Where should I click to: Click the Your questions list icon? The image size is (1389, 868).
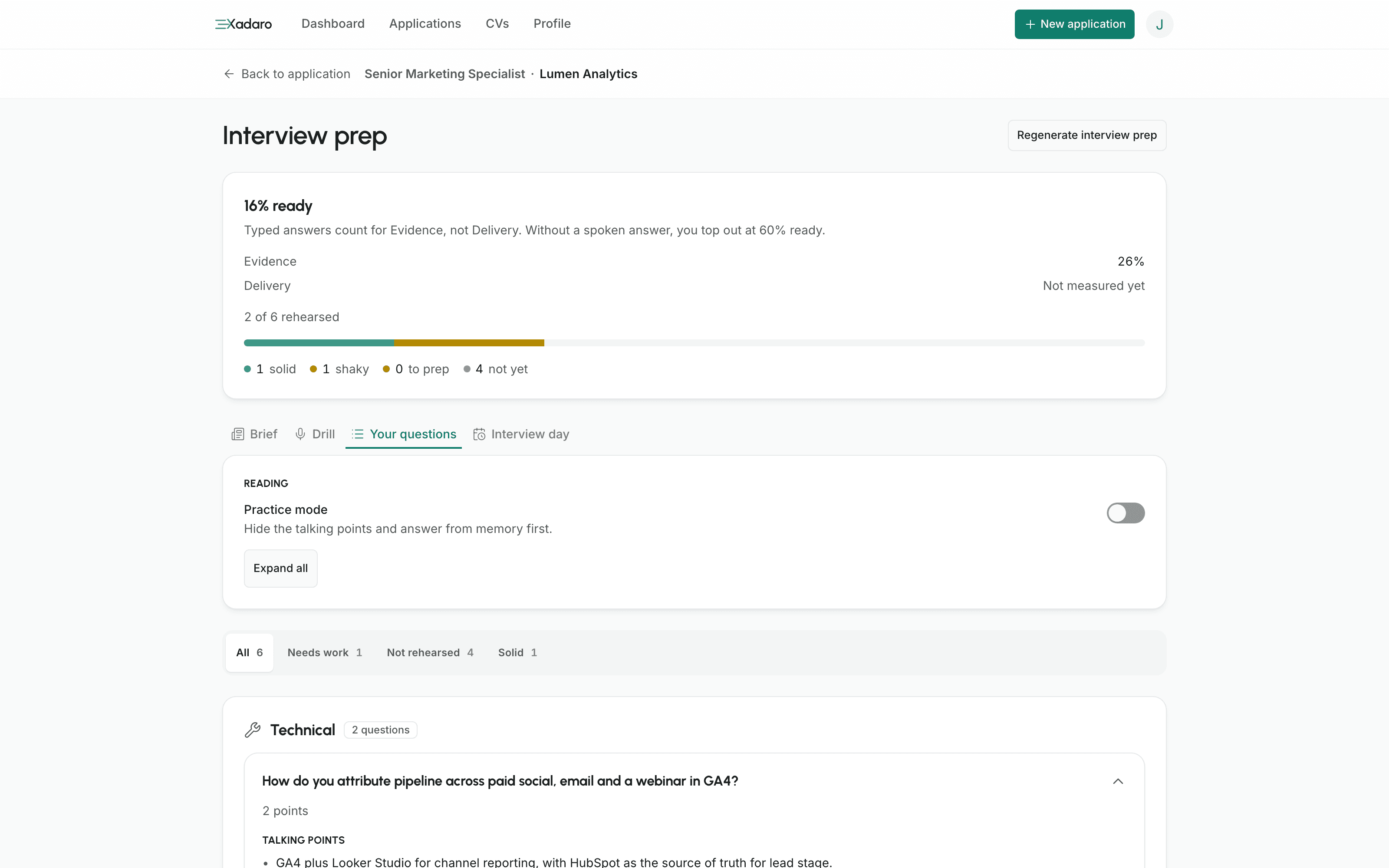[358, 434]
